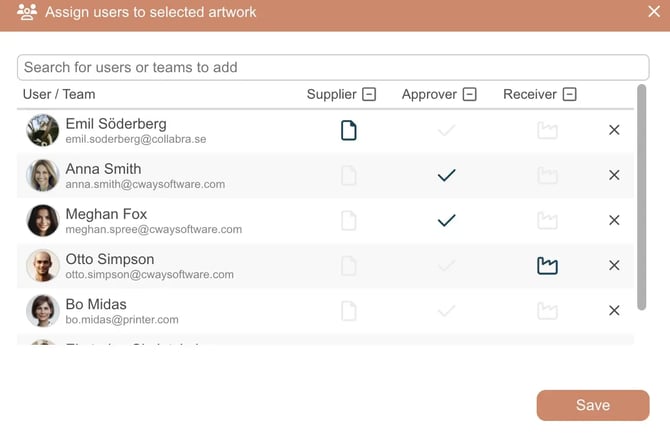Viewport: 670px width, 439px height.
Task: Remove Emil Söderberg from the list
Action: click(x=614, y=130)
